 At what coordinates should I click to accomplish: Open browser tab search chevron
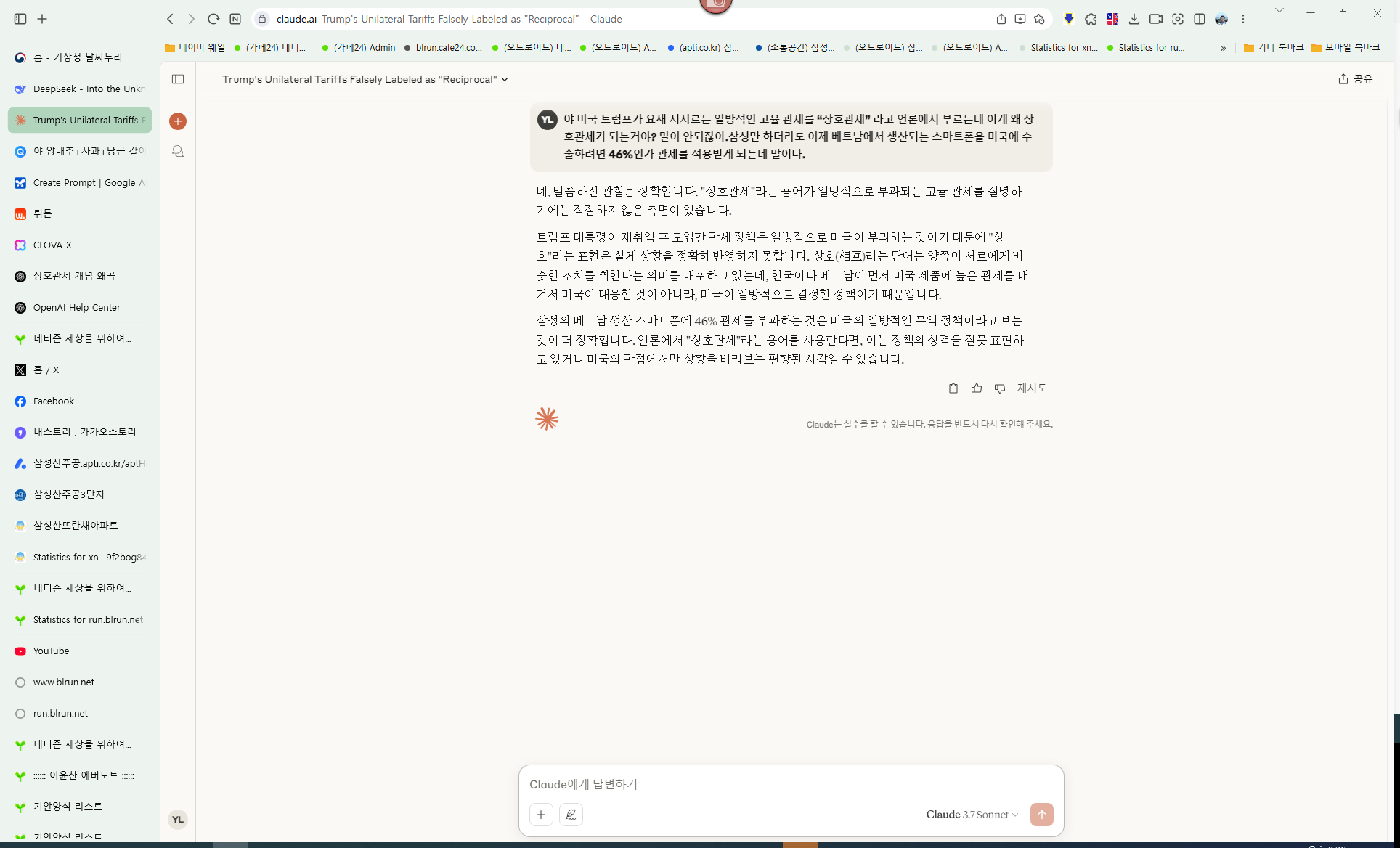point(1279,10)
